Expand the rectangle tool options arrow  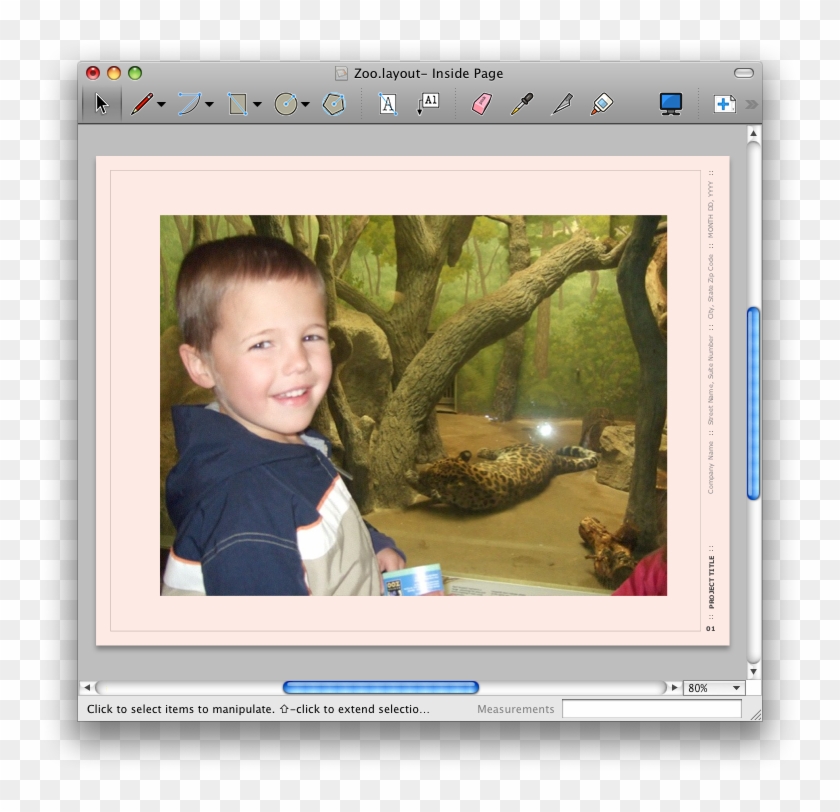coord(255,105)
